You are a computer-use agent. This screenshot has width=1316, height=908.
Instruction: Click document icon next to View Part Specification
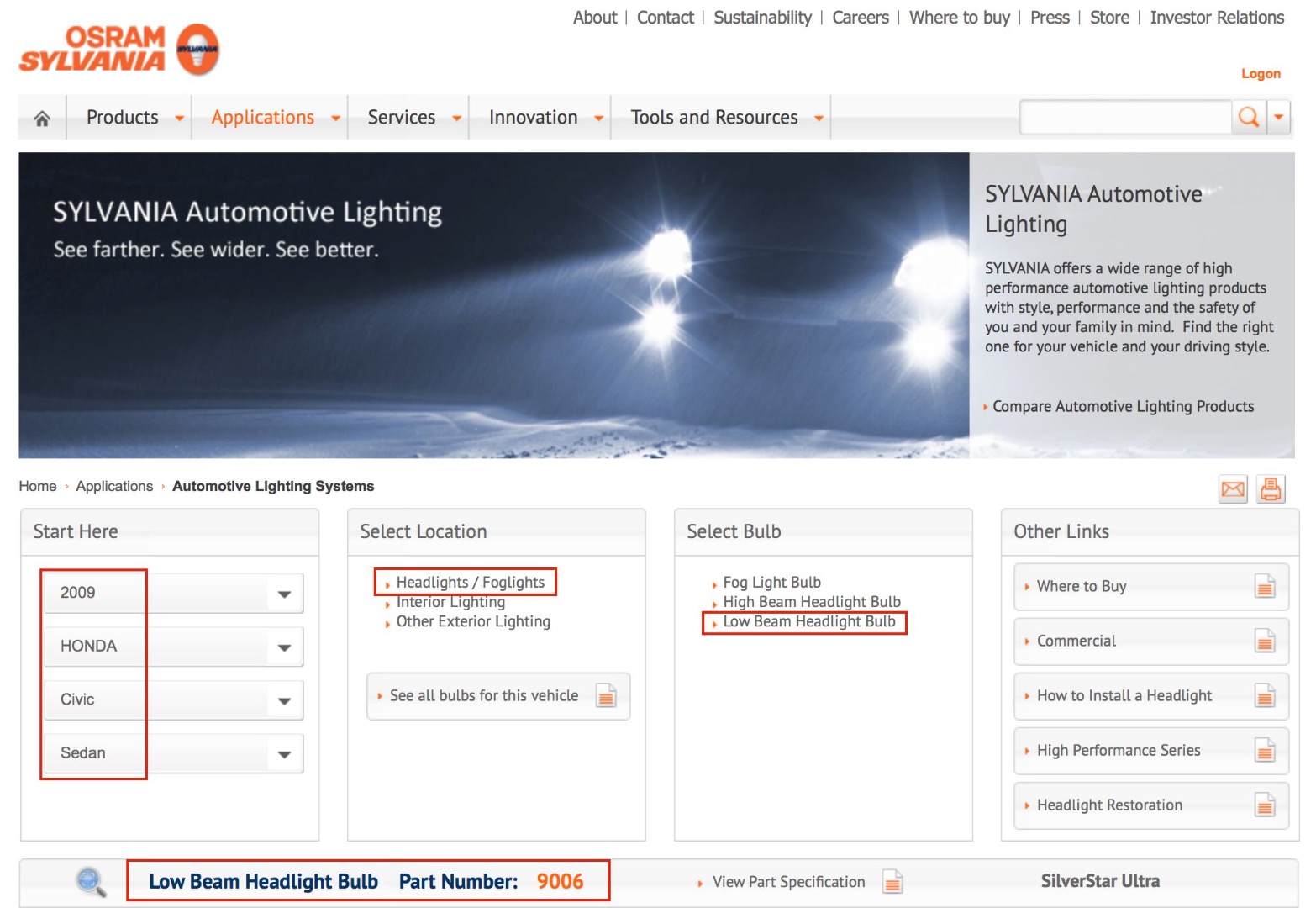point(892,881)
